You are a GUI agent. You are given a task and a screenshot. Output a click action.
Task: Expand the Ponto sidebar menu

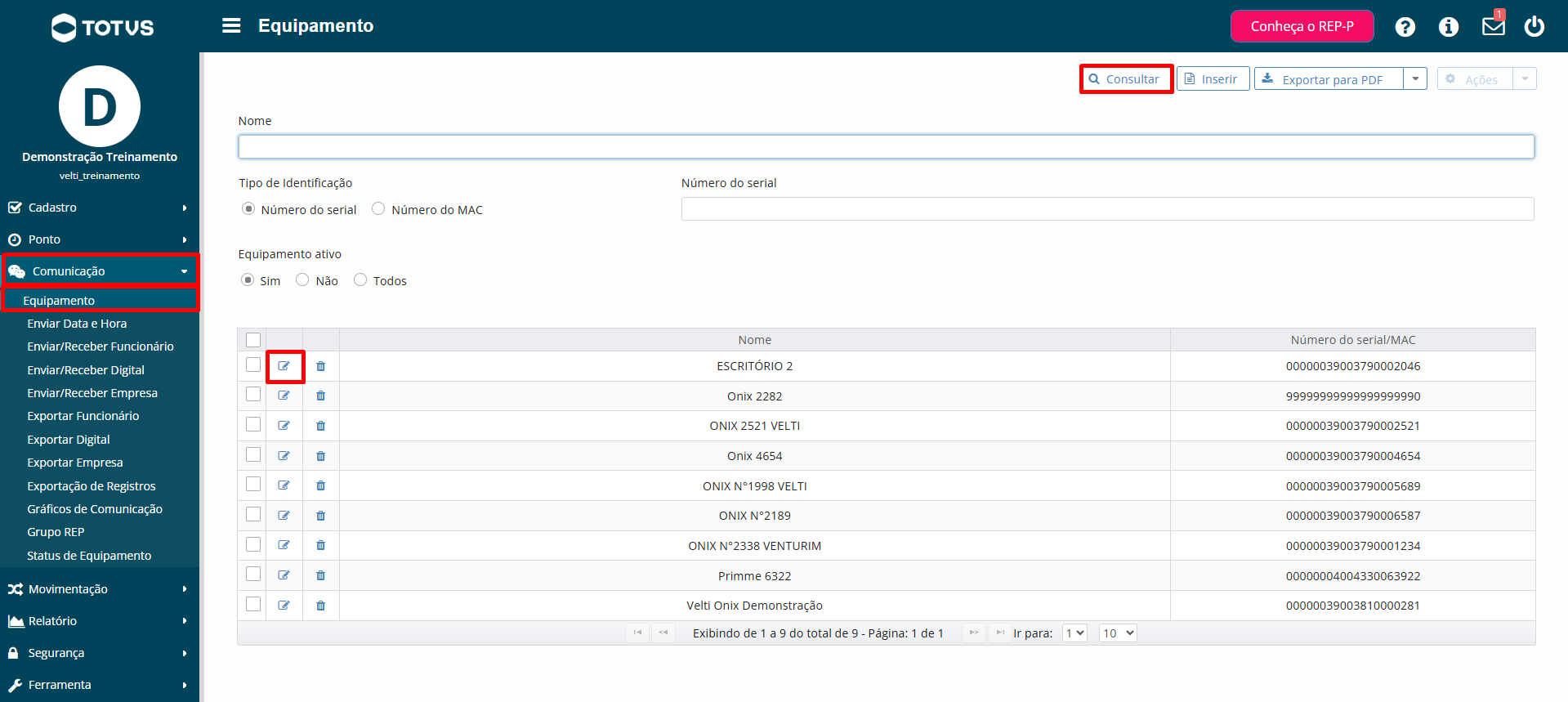[x=100, y=239]
